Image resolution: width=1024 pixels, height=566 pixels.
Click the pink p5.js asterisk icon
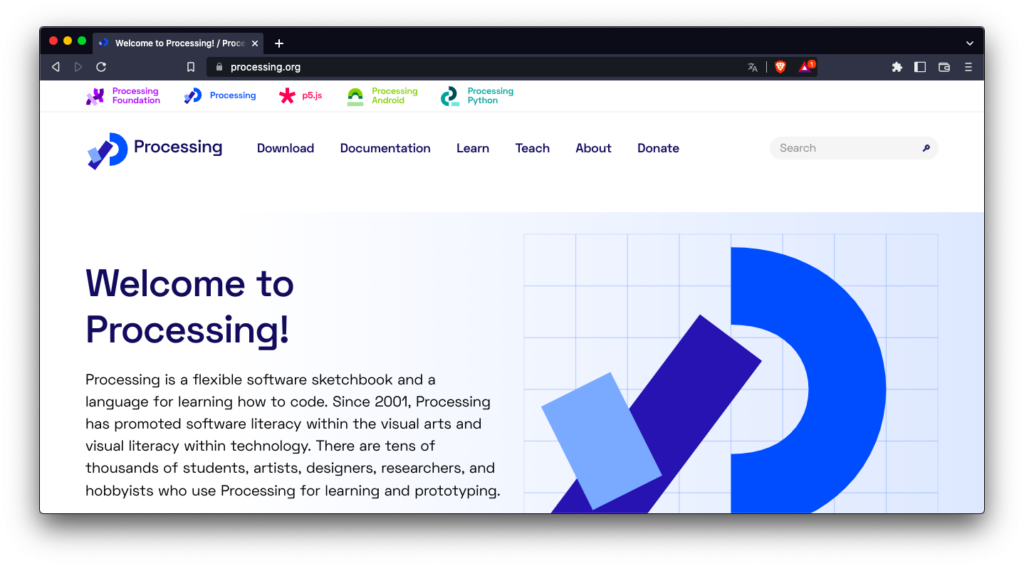(x=287, y=96)
